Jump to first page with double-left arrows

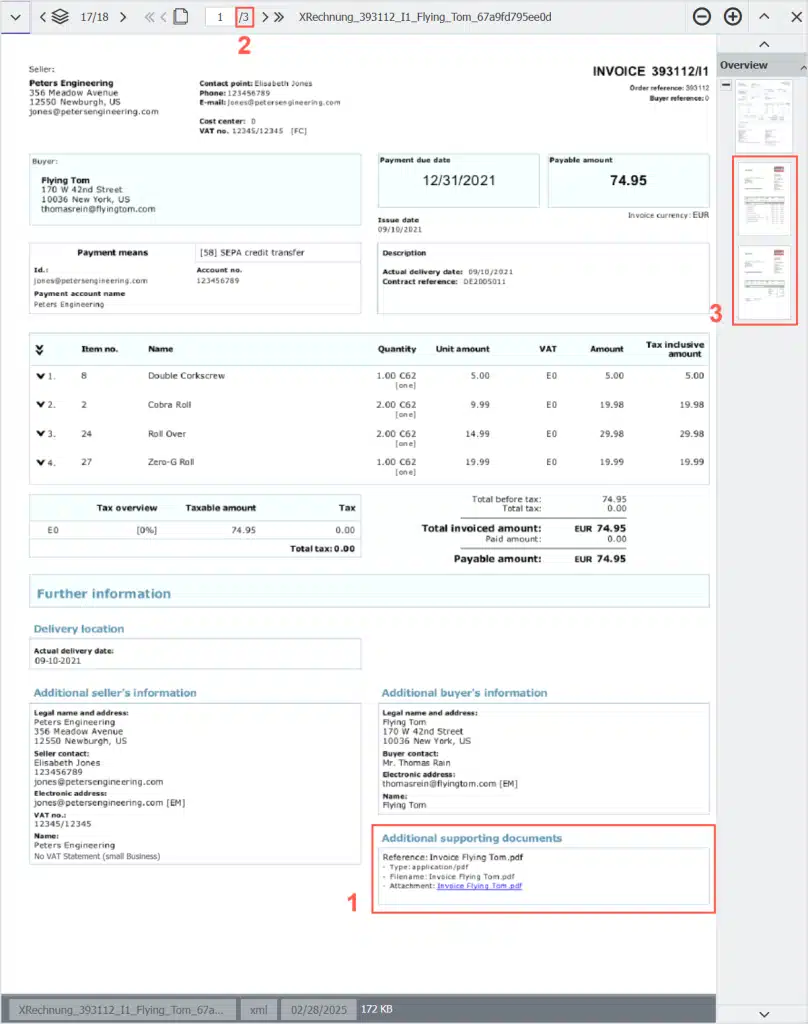149,17
